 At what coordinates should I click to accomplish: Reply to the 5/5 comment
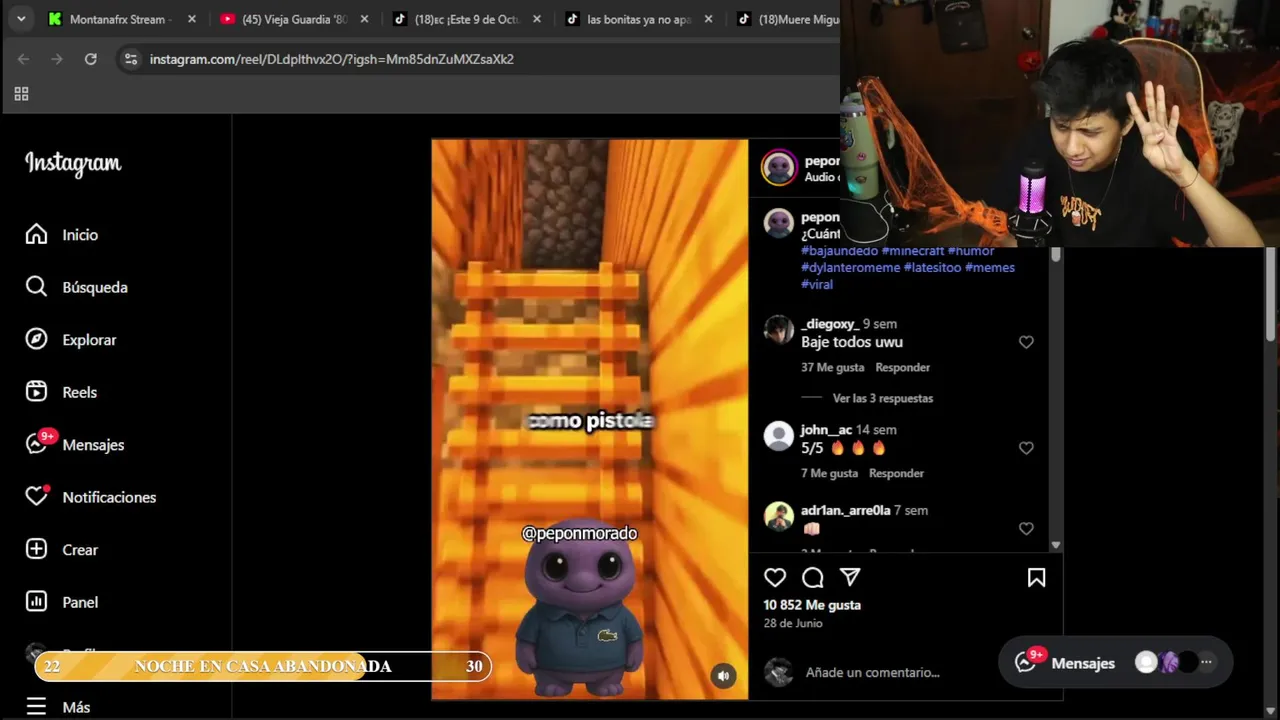(x=896, y=473)
